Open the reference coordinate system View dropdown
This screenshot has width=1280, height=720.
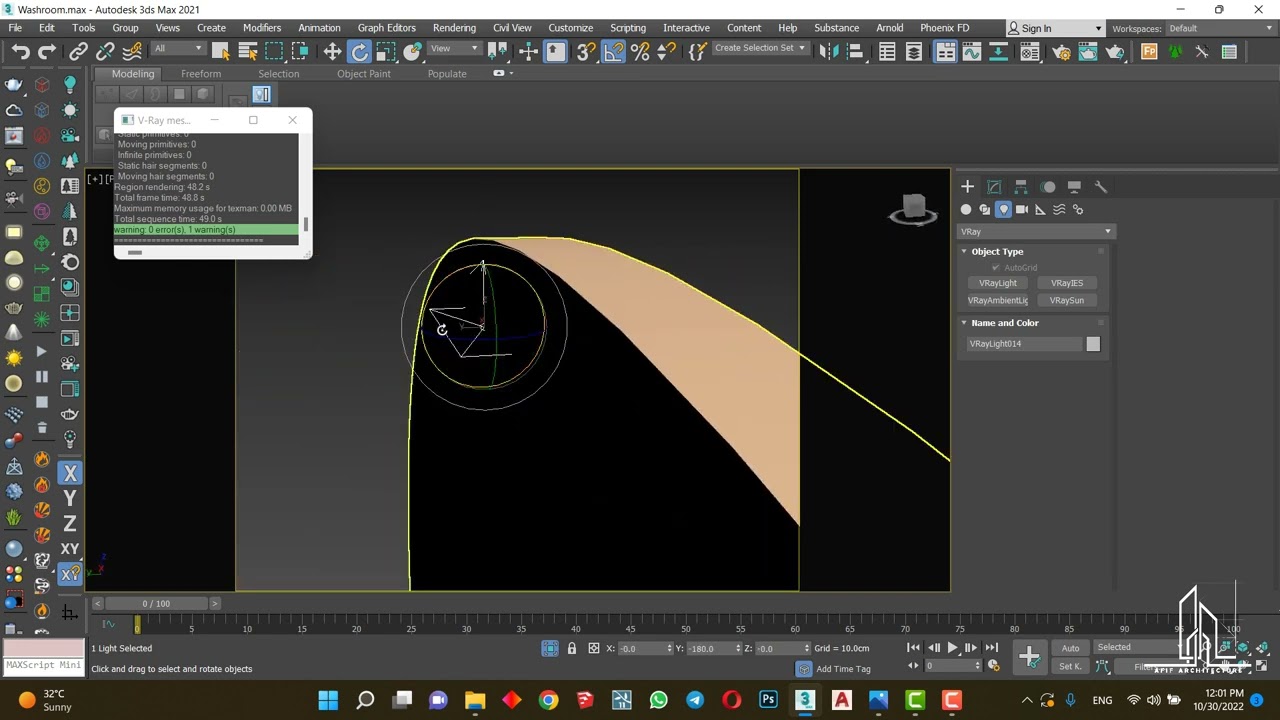coord(454,49)
